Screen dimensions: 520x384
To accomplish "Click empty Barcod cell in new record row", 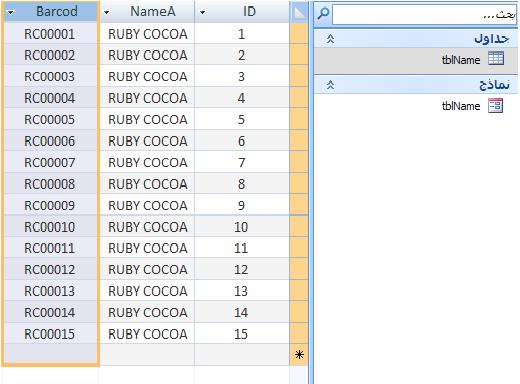I will (x=51, y=354).
